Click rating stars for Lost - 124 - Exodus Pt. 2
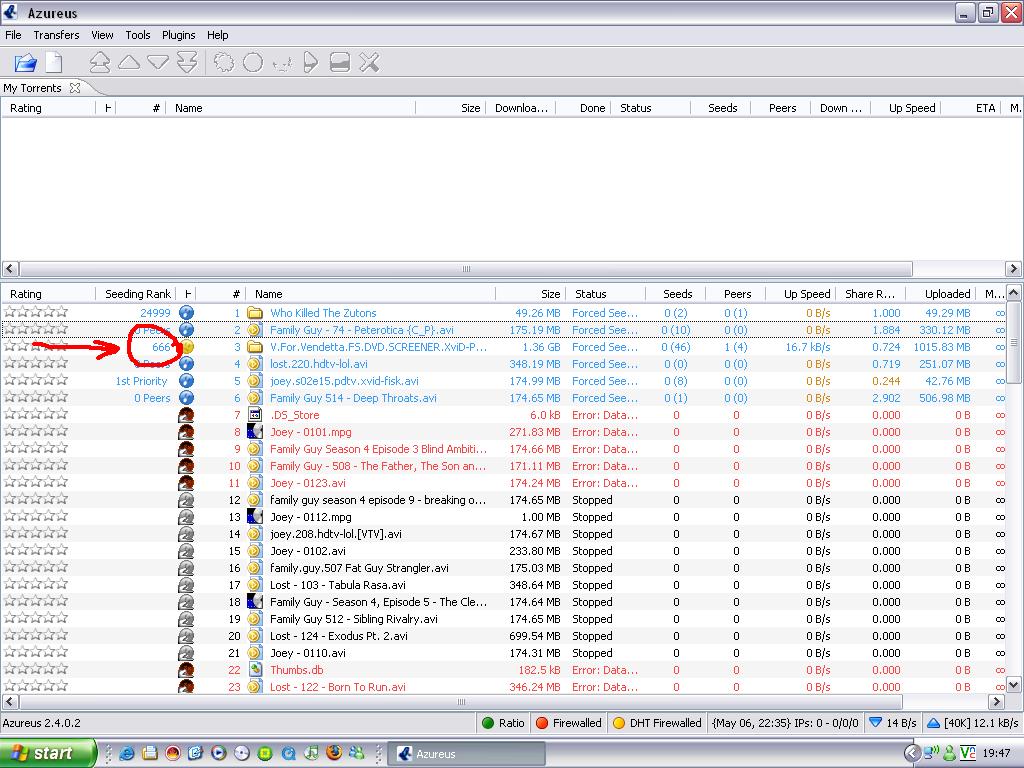Image resolution: width=1024 pixels, height=768 pixels. [x=36, y=635]
